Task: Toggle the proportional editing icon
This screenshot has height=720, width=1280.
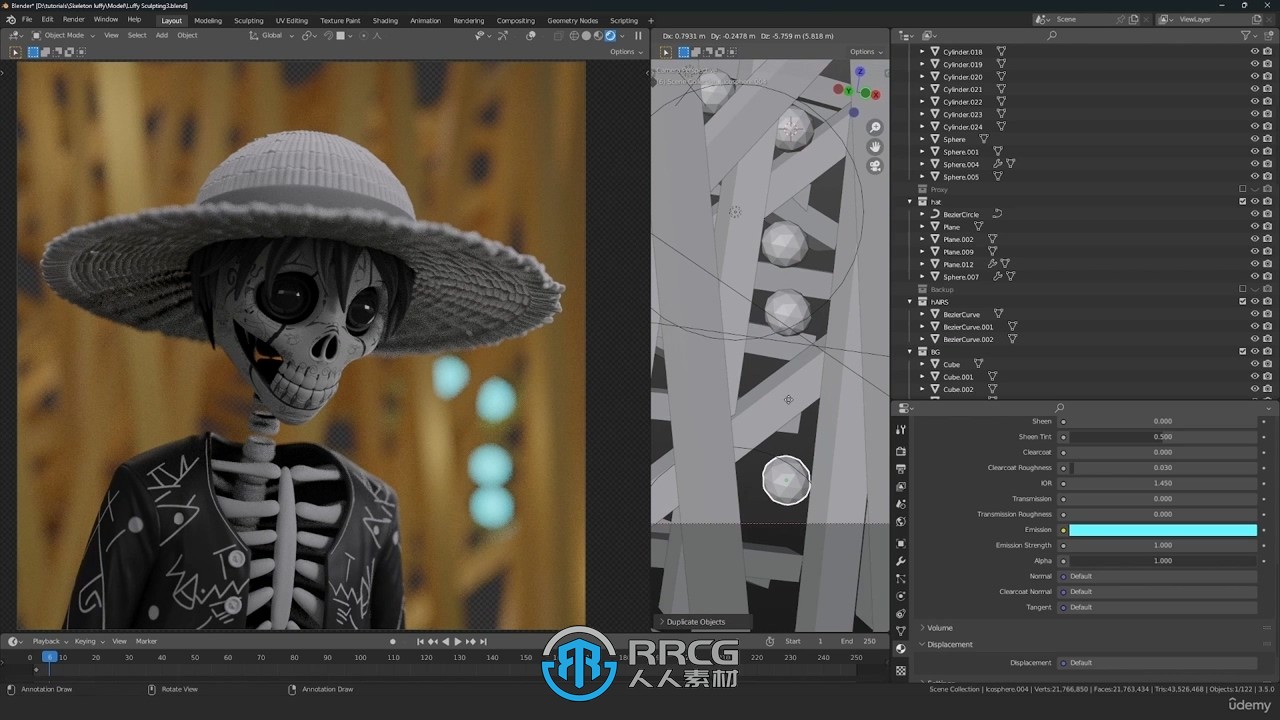Action: (x=364, y=36)
